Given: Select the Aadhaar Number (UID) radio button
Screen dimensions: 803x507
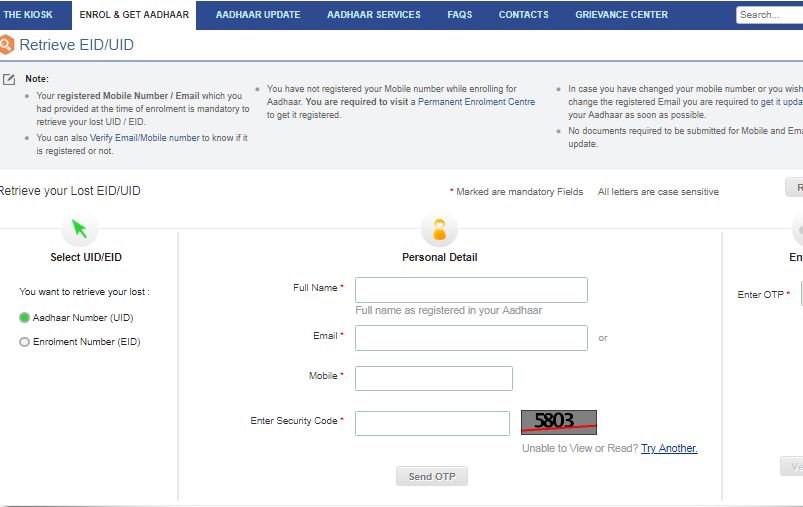Looking at the screenshot, I should (24, 318).
